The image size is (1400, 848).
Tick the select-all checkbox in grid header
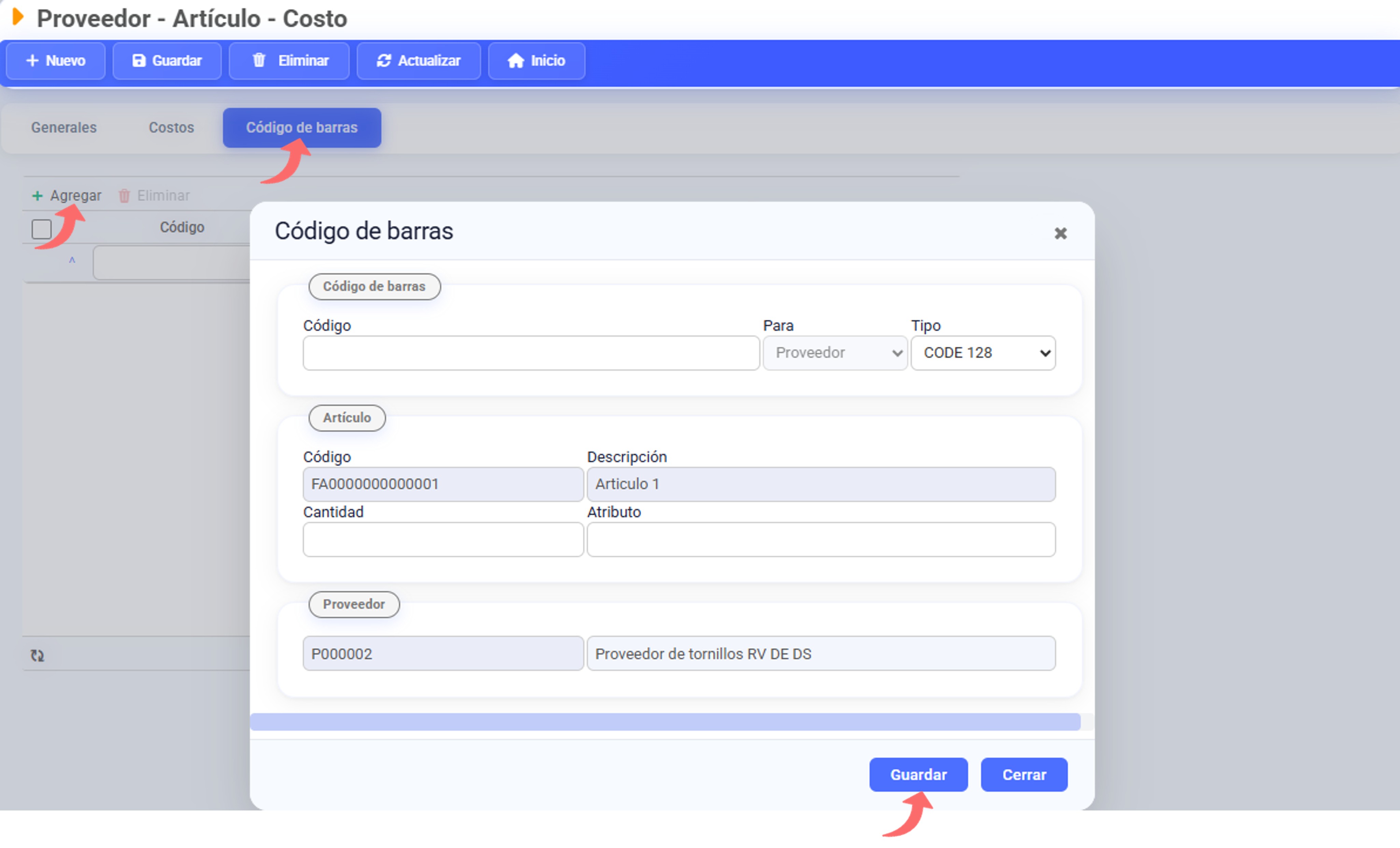[x=42, y=229]
